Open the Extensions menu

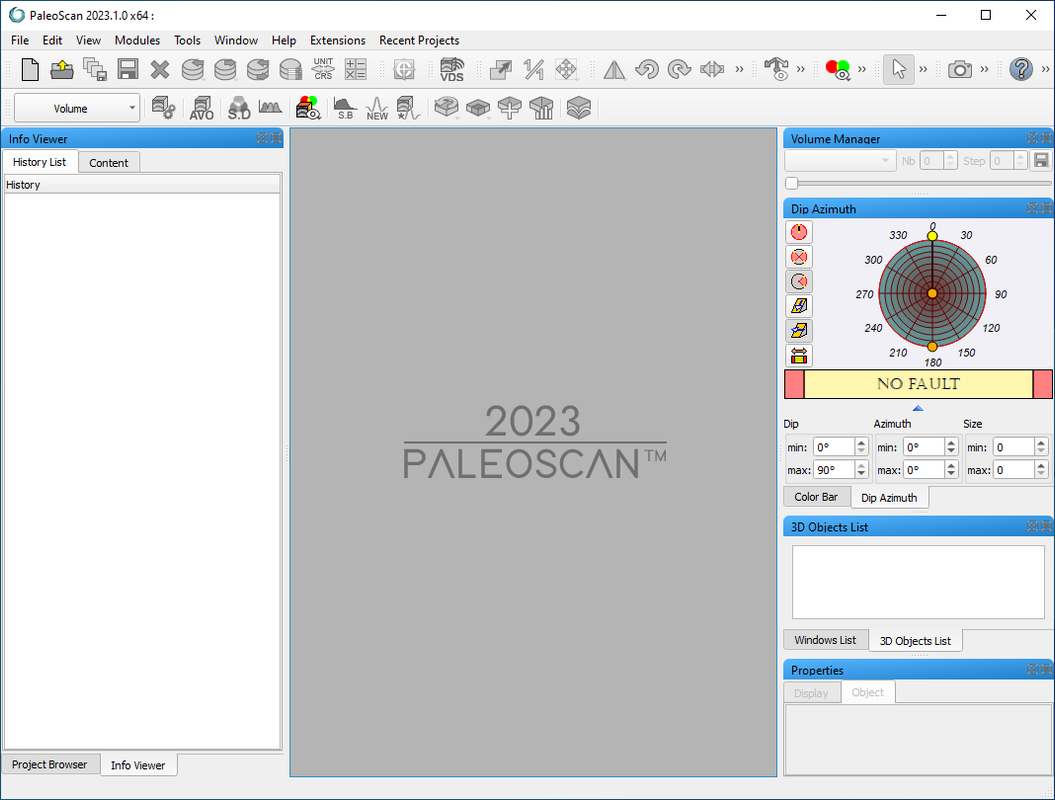tap(338, 40)
